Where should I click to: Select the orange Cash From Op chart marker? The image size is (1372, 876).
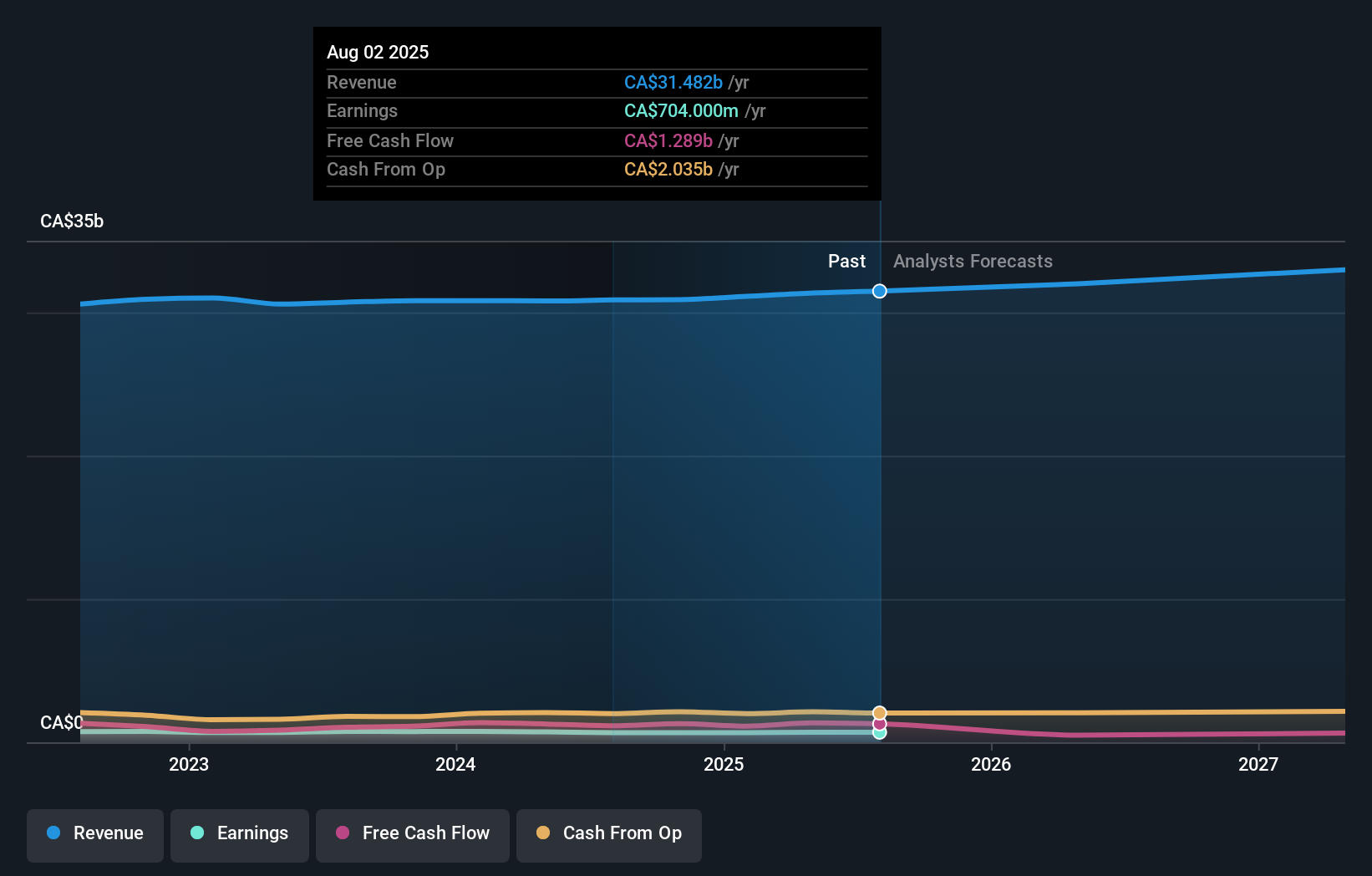coord(879,712)
